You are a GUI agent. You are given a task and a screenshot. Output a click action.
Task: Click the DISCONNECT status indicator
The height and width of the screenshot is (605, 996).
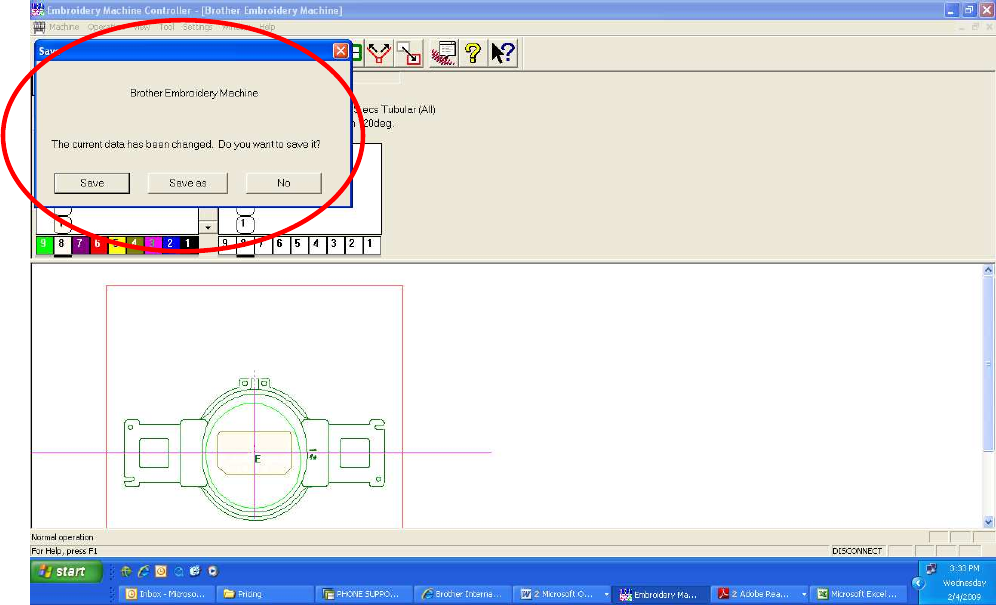coord(857,551)
